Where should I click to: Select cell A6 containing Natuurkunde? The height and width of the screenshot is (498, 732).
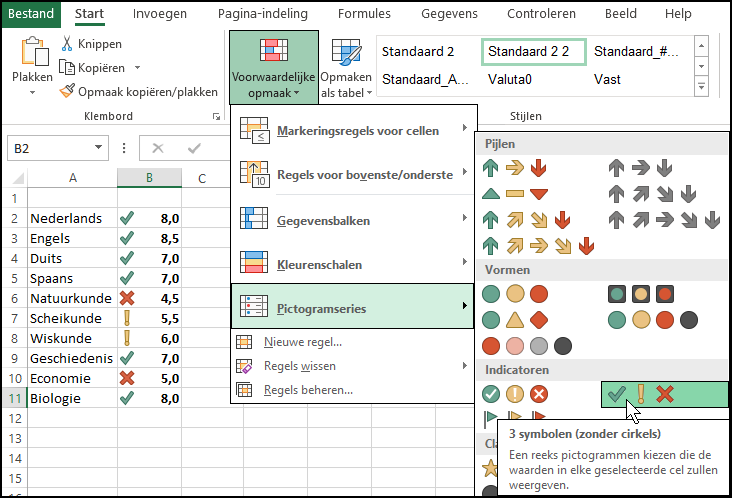(72, 298)
